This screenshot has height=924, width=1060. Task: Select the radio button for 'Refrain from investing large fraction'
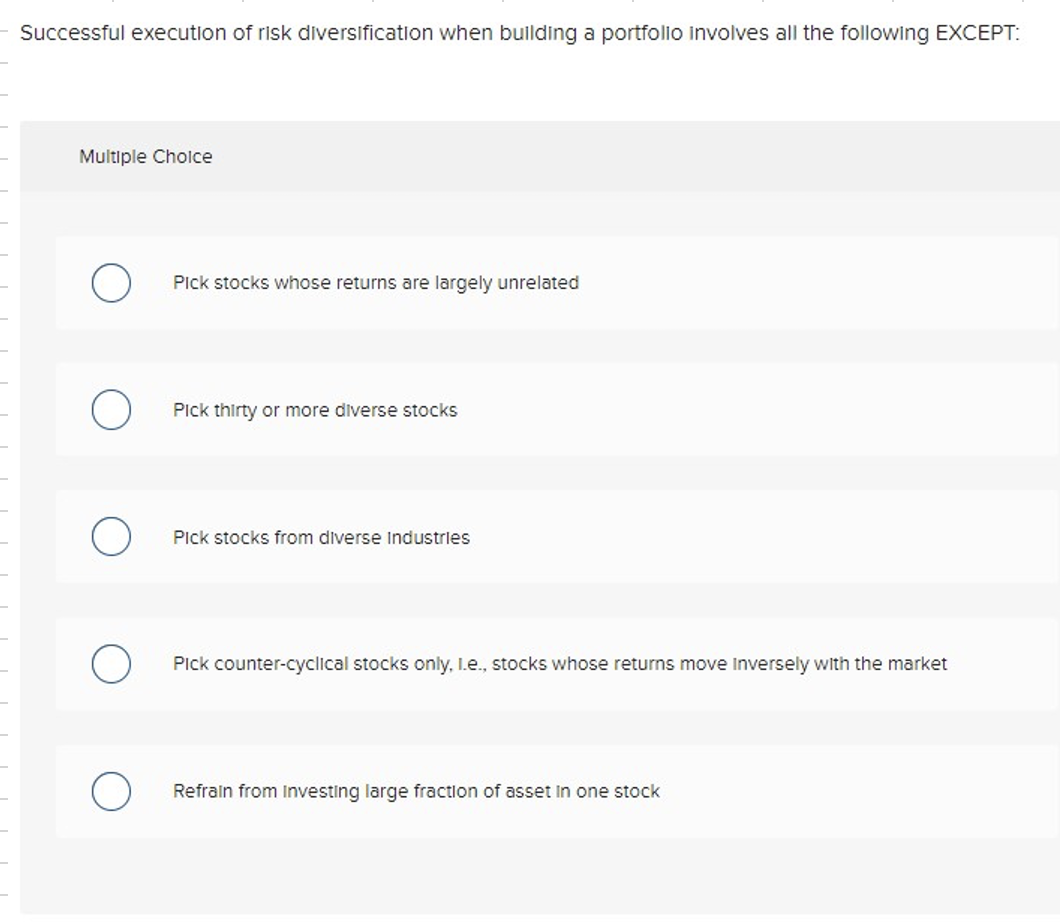coord(111,791)
